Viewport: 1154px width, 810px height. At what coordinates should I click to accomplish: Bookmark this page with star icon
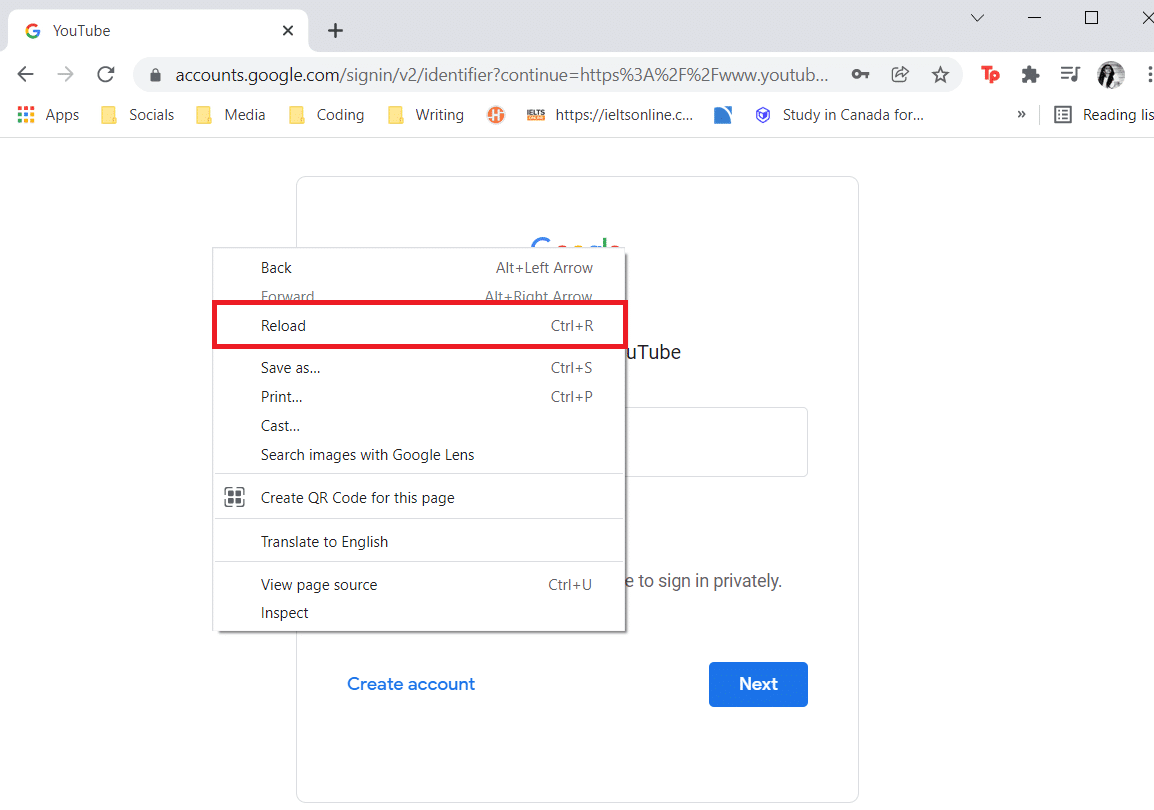point(940,74)
